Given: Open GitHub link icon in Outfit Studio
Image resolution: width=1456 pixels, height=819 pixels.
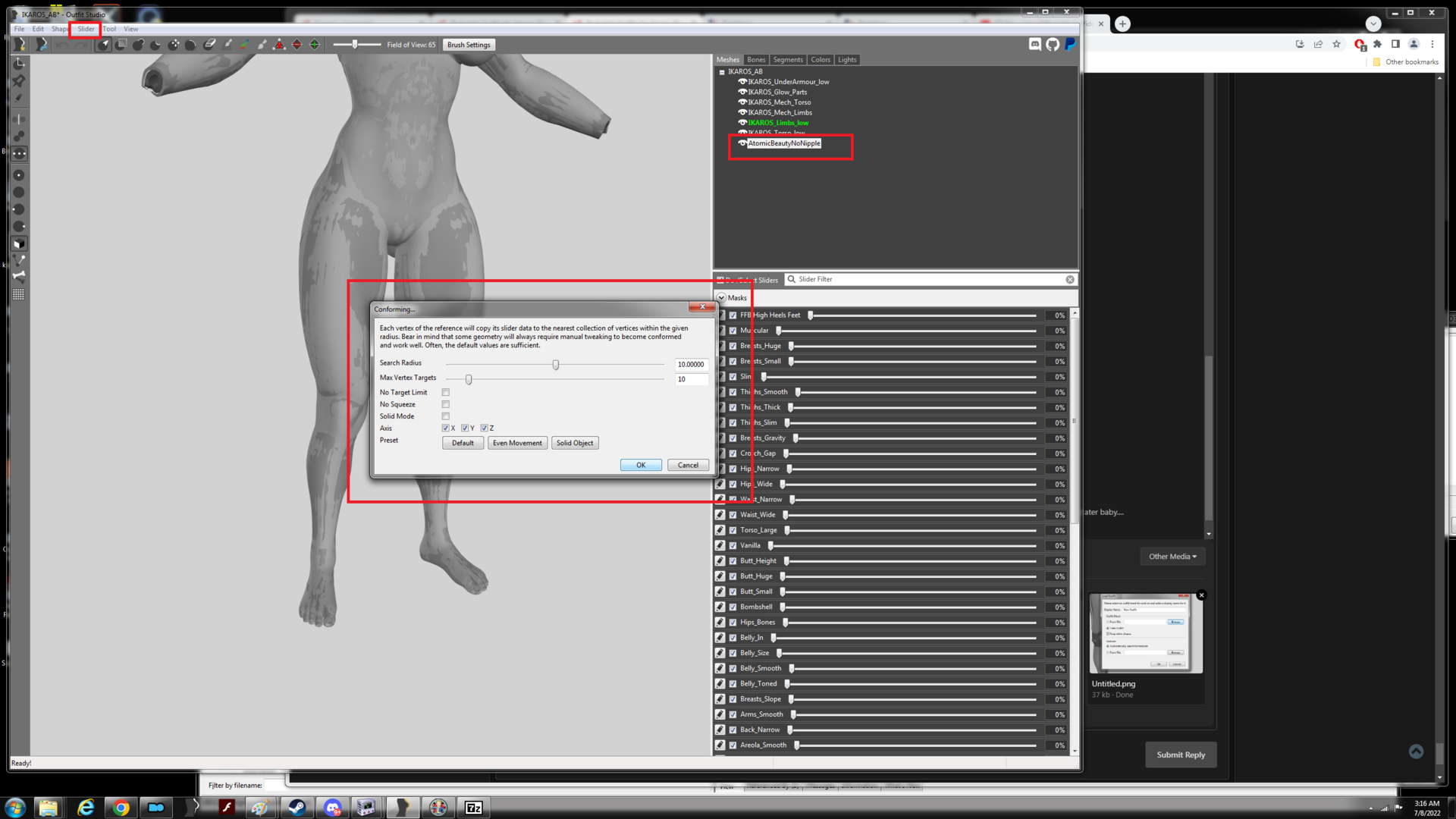Looking at the screenshot, I should (x=1053, y=45).
